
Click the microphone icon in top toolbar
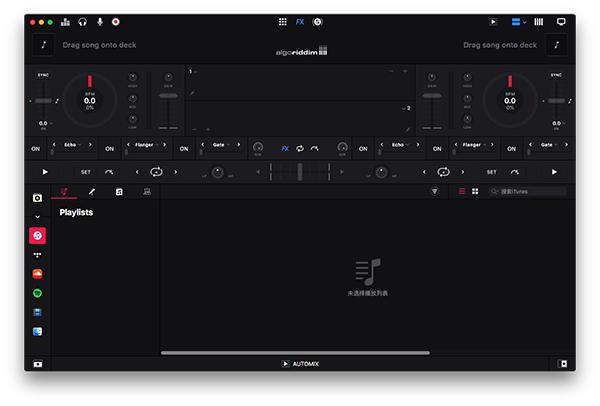tap(99, 21)
